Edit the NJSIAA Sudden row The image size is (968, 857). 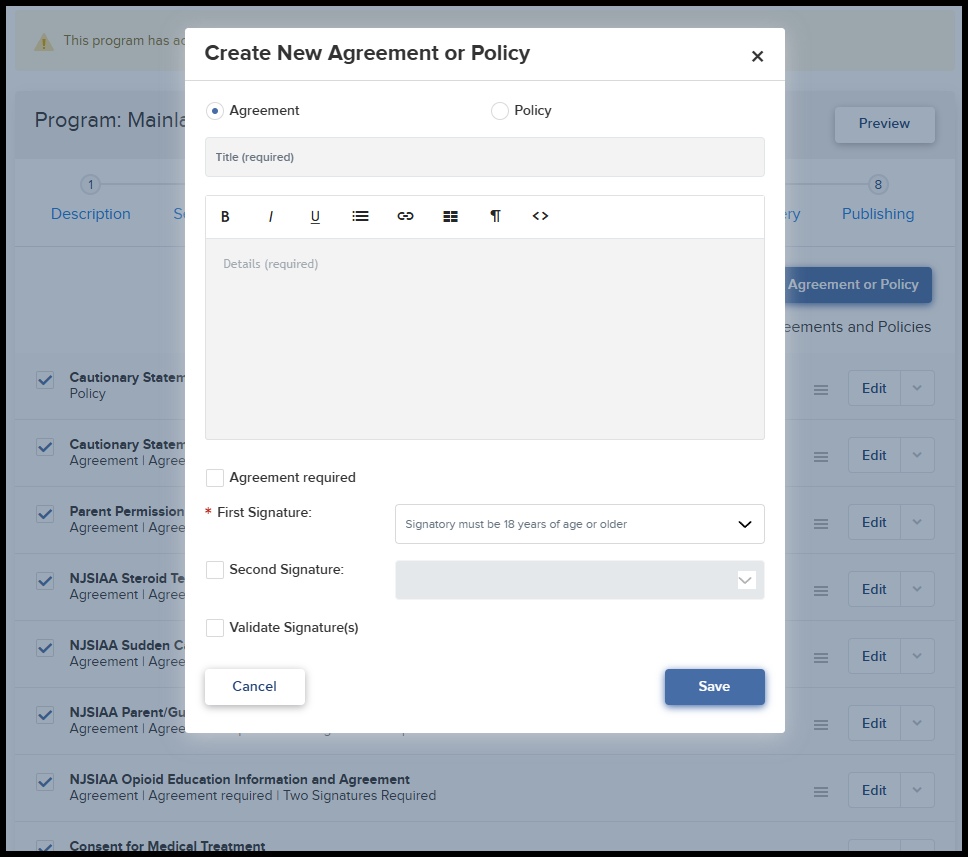(874, 656)
